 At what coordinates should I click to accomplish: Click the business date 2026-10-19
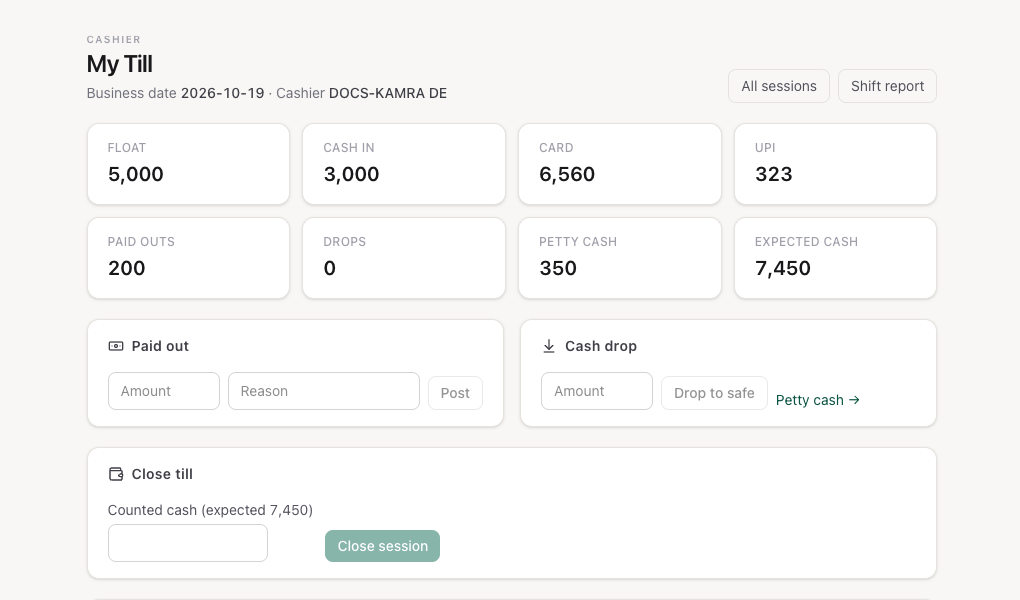(222, 93)
